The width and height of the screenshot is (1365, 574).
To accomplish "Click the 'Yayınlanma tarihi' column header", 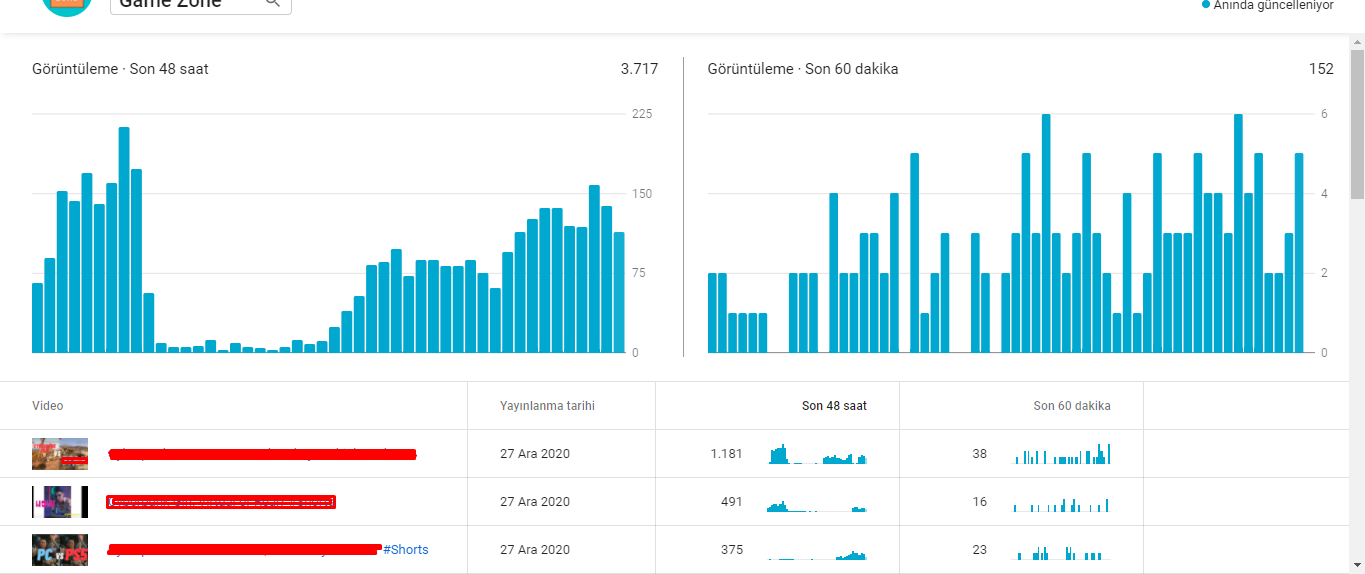I will (x=547, y=406).
